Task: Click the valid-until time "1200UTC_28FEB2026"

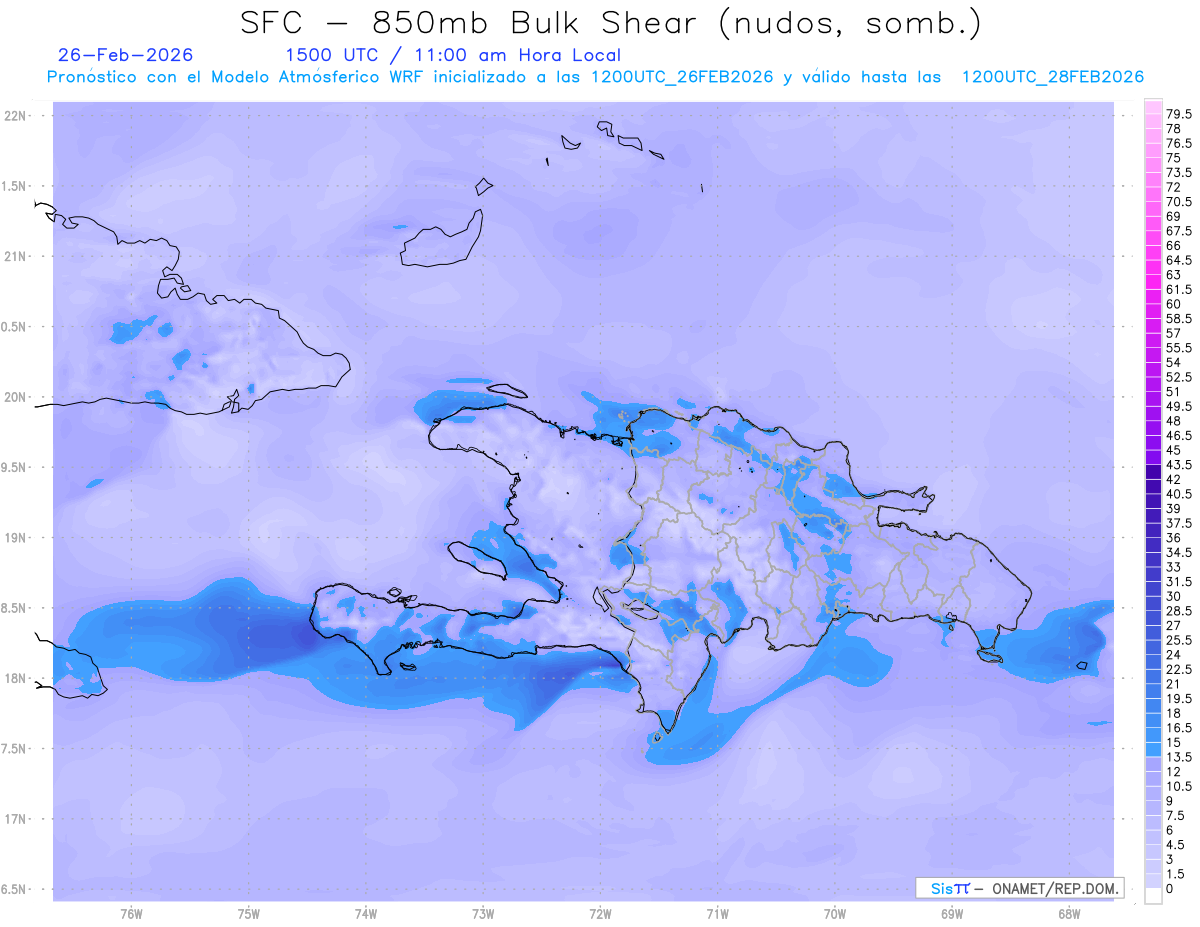Action: point(1052,77)
